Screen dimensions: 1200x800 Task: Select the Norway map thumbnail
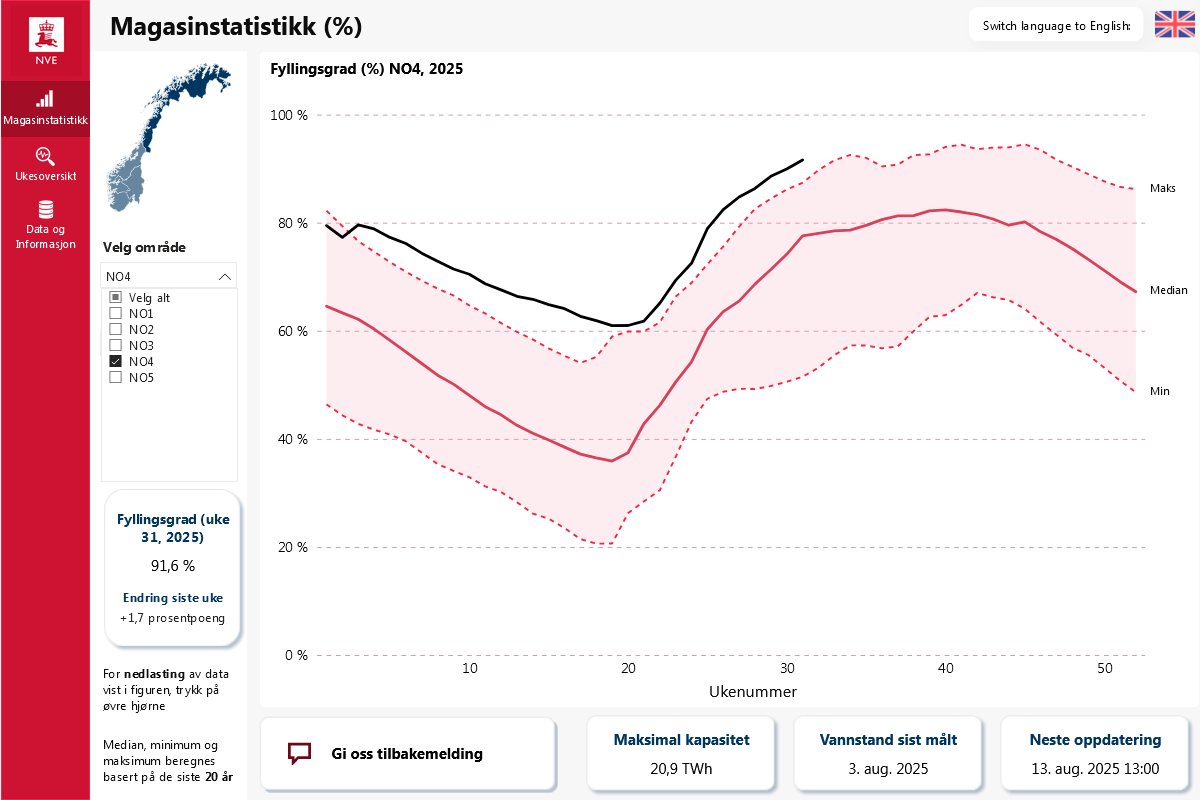[167, 137]
